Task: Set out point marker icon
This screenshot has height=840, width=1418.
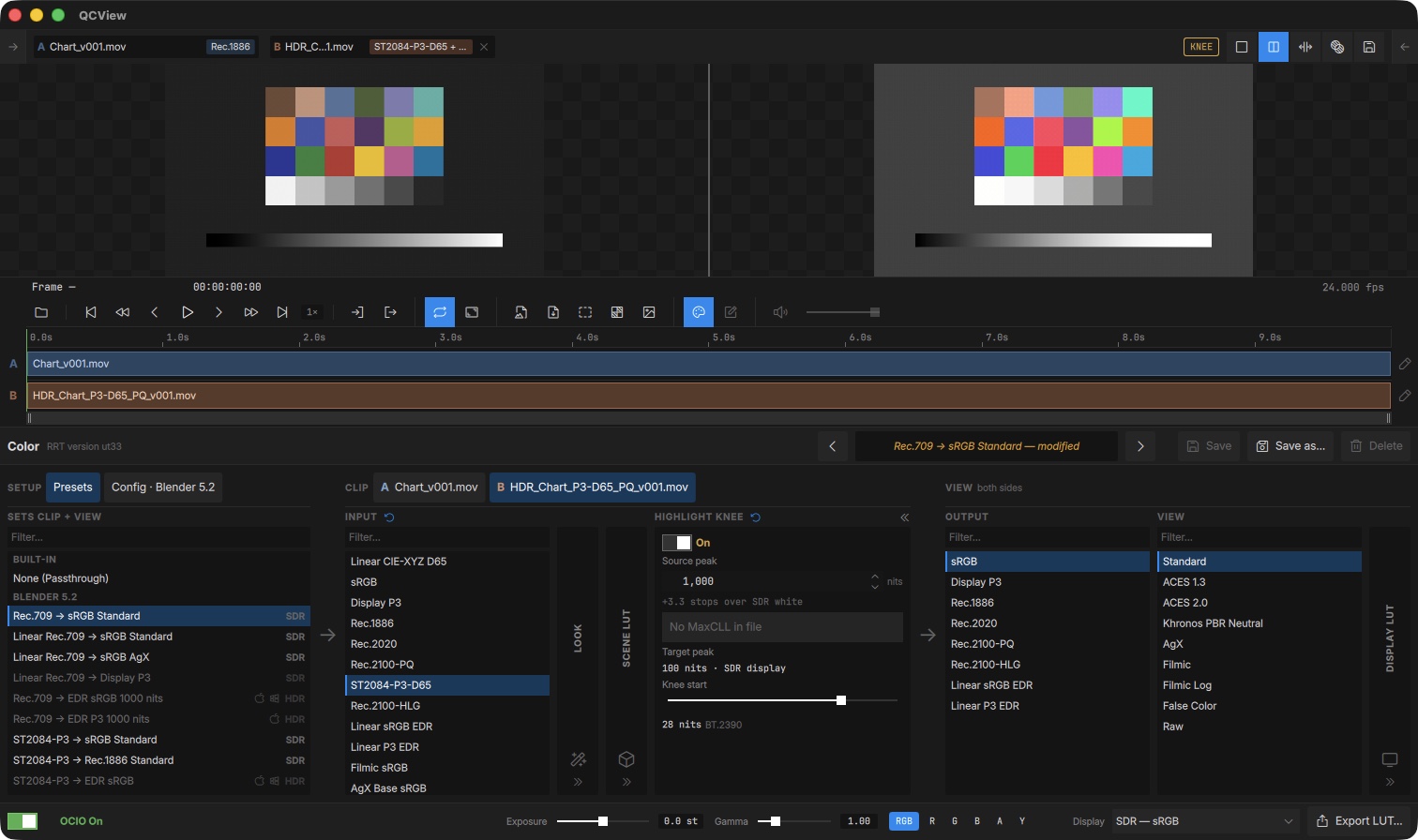Action: tap(391, 312)
